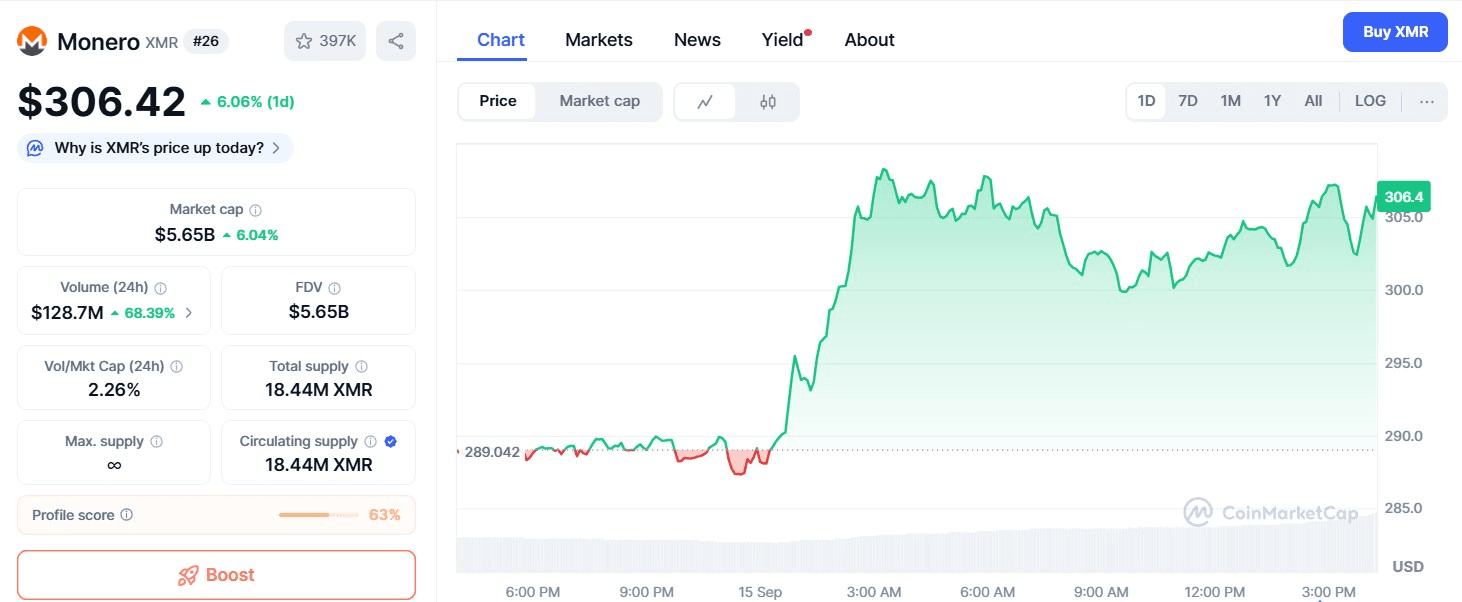Click the FDV info icon
This screenshot has height=602, width=1462.
pos(335,288)
